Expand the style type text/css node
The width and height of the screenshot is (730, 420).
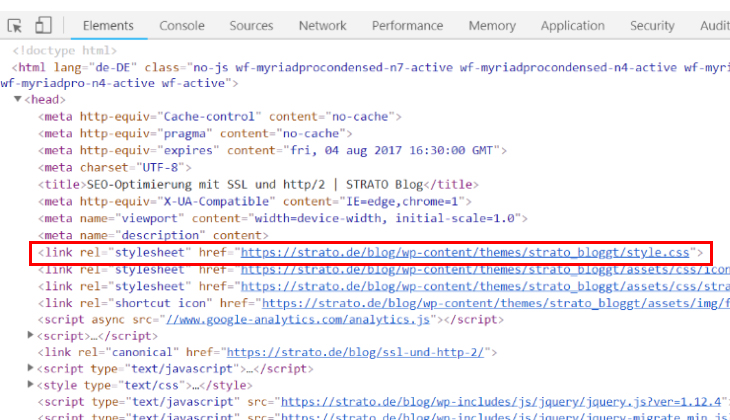pyautogui.click(x=30, y=385)
